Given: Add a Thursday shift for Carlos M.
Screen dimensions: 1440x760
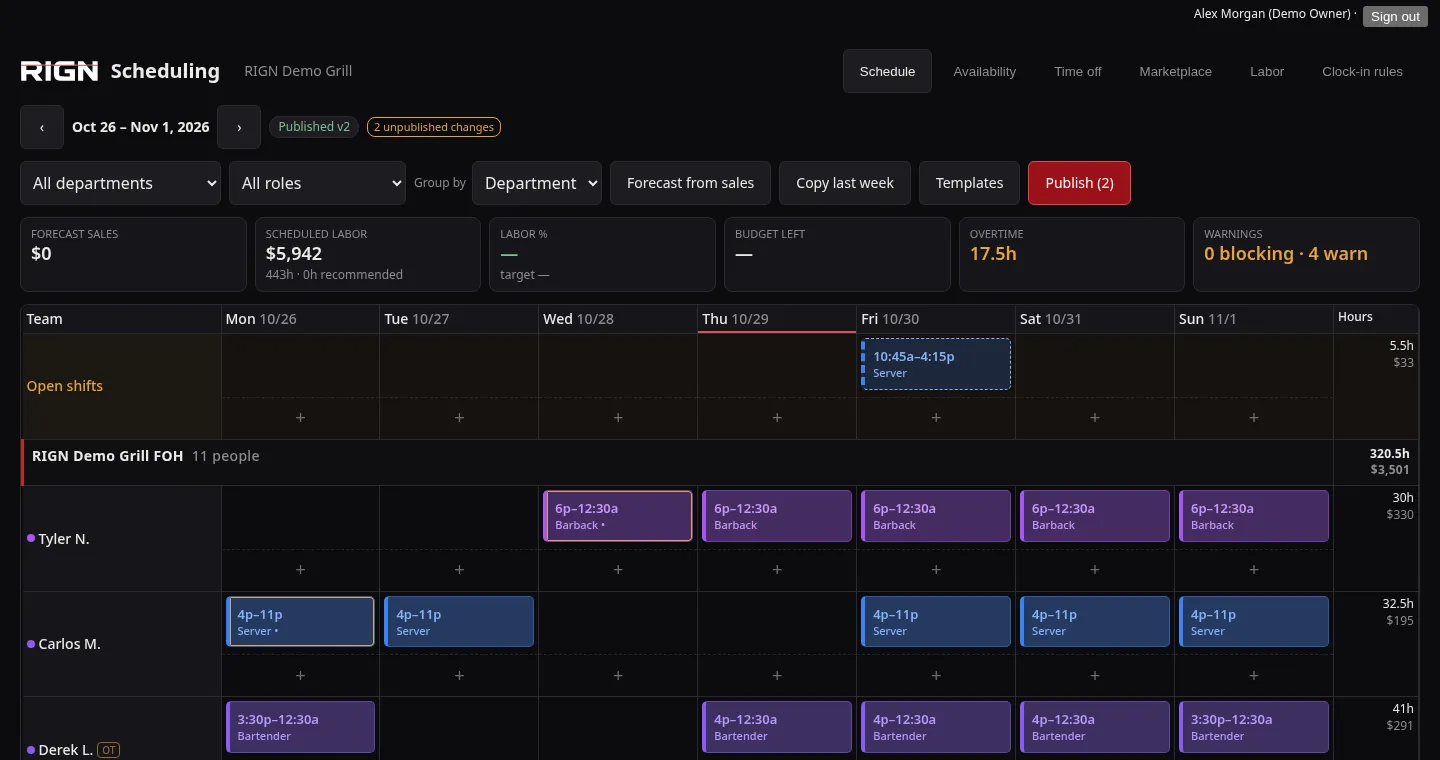Looking at the screenshot, I should click(777, 676).
